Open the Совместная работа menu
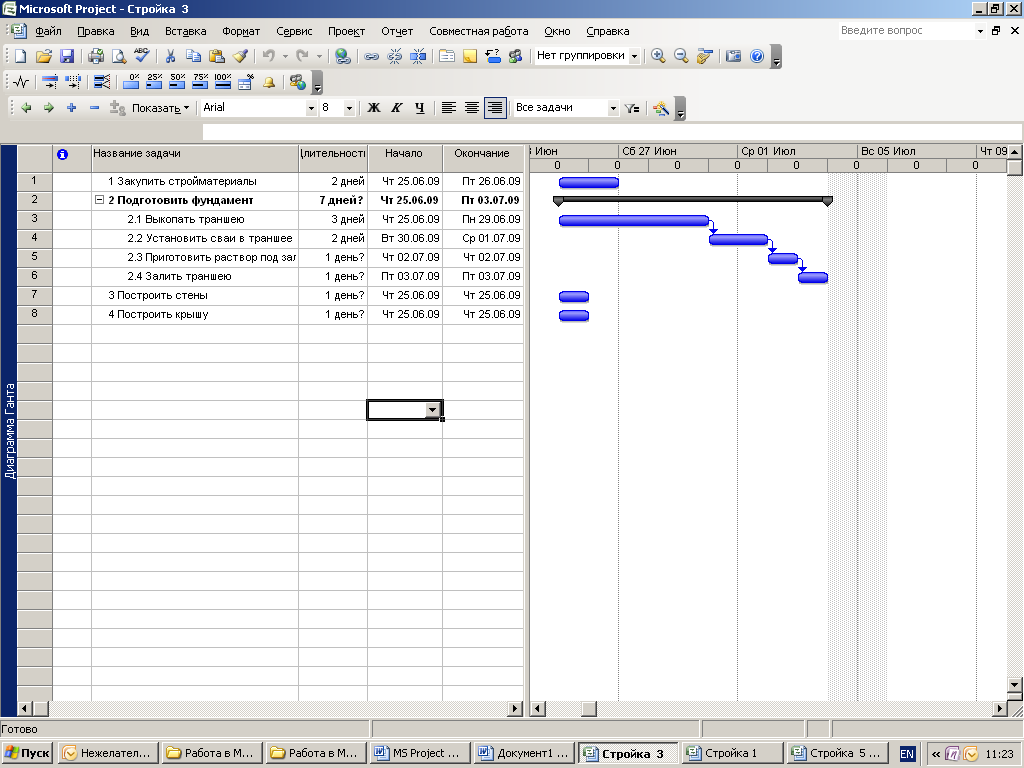 479,31
